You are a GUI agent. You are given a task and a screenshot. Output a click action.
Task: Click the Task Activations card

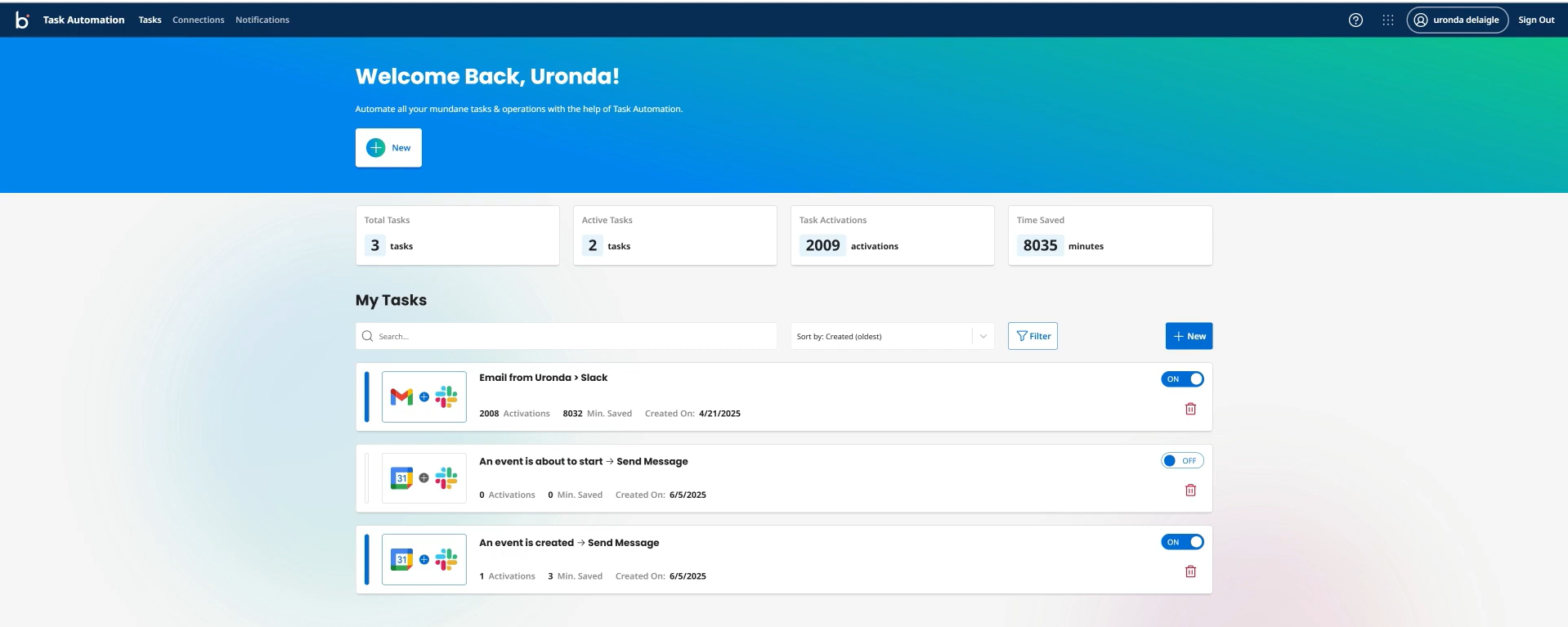[x=892, y=235]
